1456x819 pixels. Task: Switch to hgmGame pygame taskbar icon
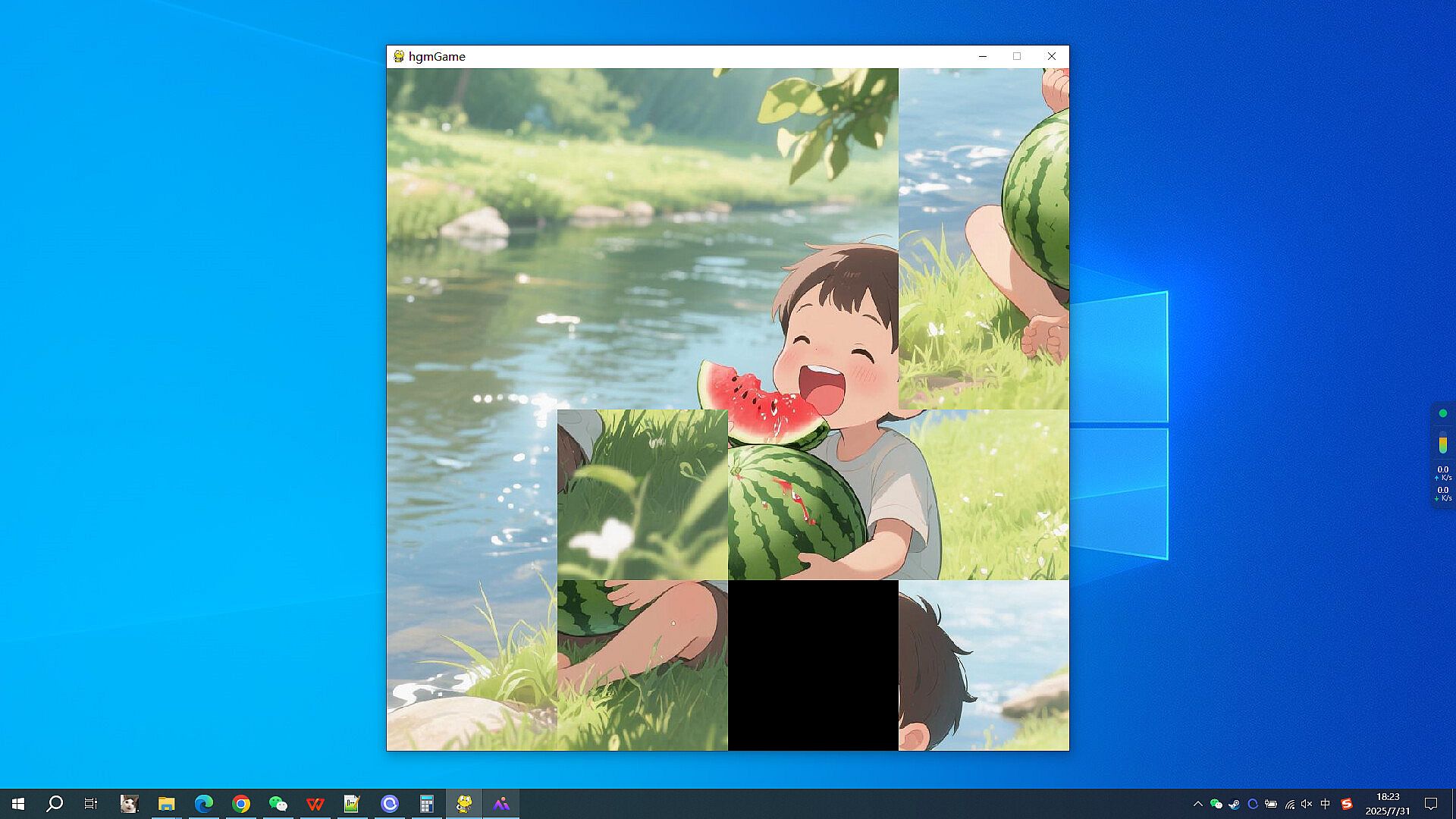coord(464,804)
